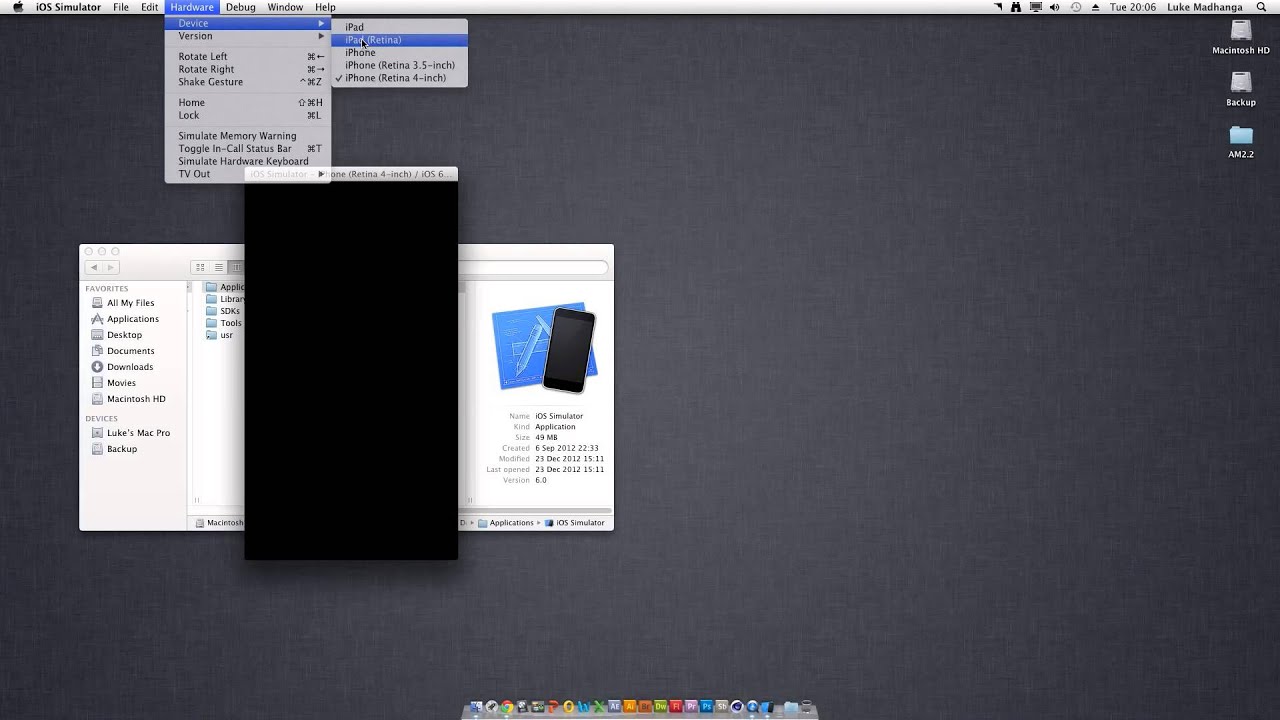
Task: Go back in the Finder window
Action: coord(94,267)
